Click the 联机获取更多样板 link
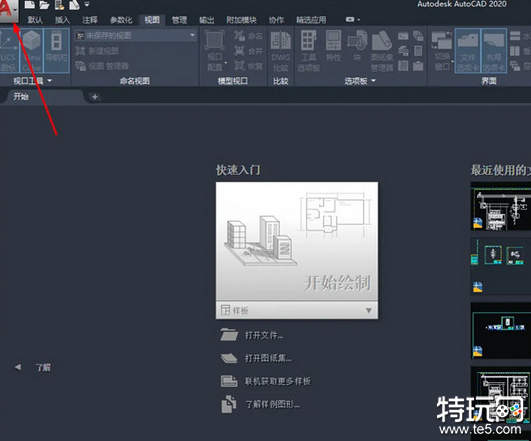This screenshot has height=441, width=531. [x=278, y=381]
